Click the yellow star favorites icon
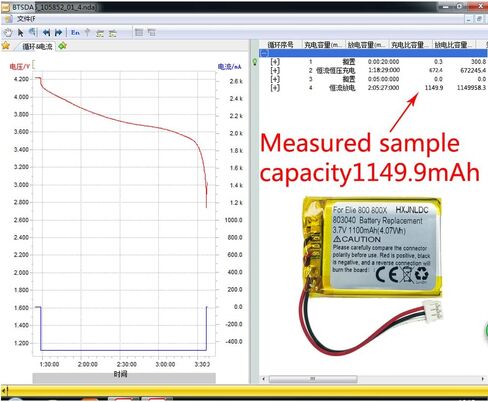The width and height of the screenshot is (488, 402). tap(6, 45)
